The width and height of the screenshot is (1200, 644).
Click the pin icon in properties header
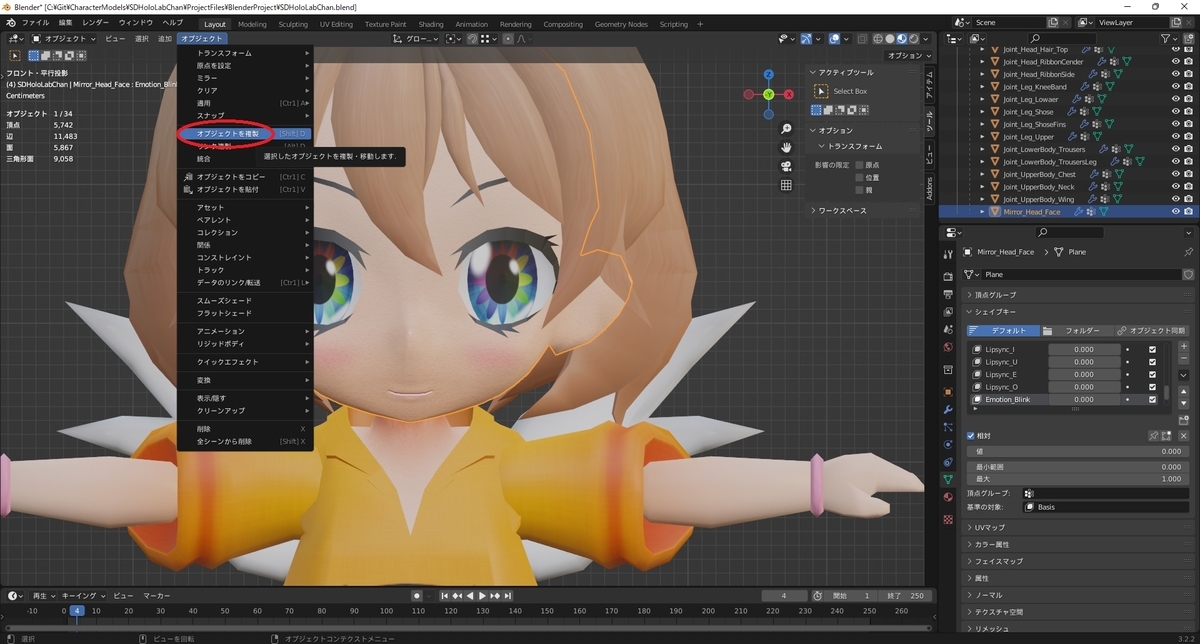1188,252
